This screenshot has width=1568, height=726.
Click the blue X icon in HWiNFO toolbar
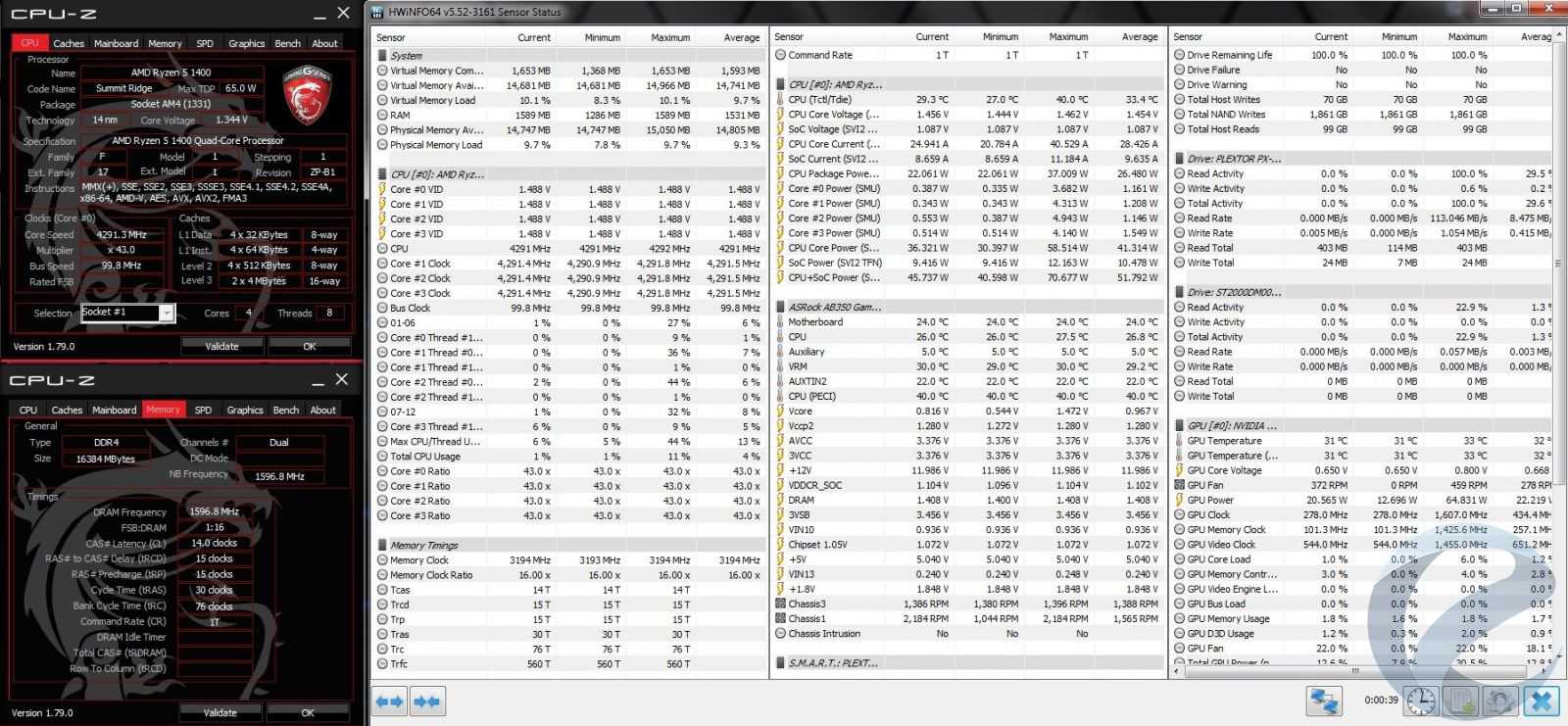click(x=1541, y=701)
